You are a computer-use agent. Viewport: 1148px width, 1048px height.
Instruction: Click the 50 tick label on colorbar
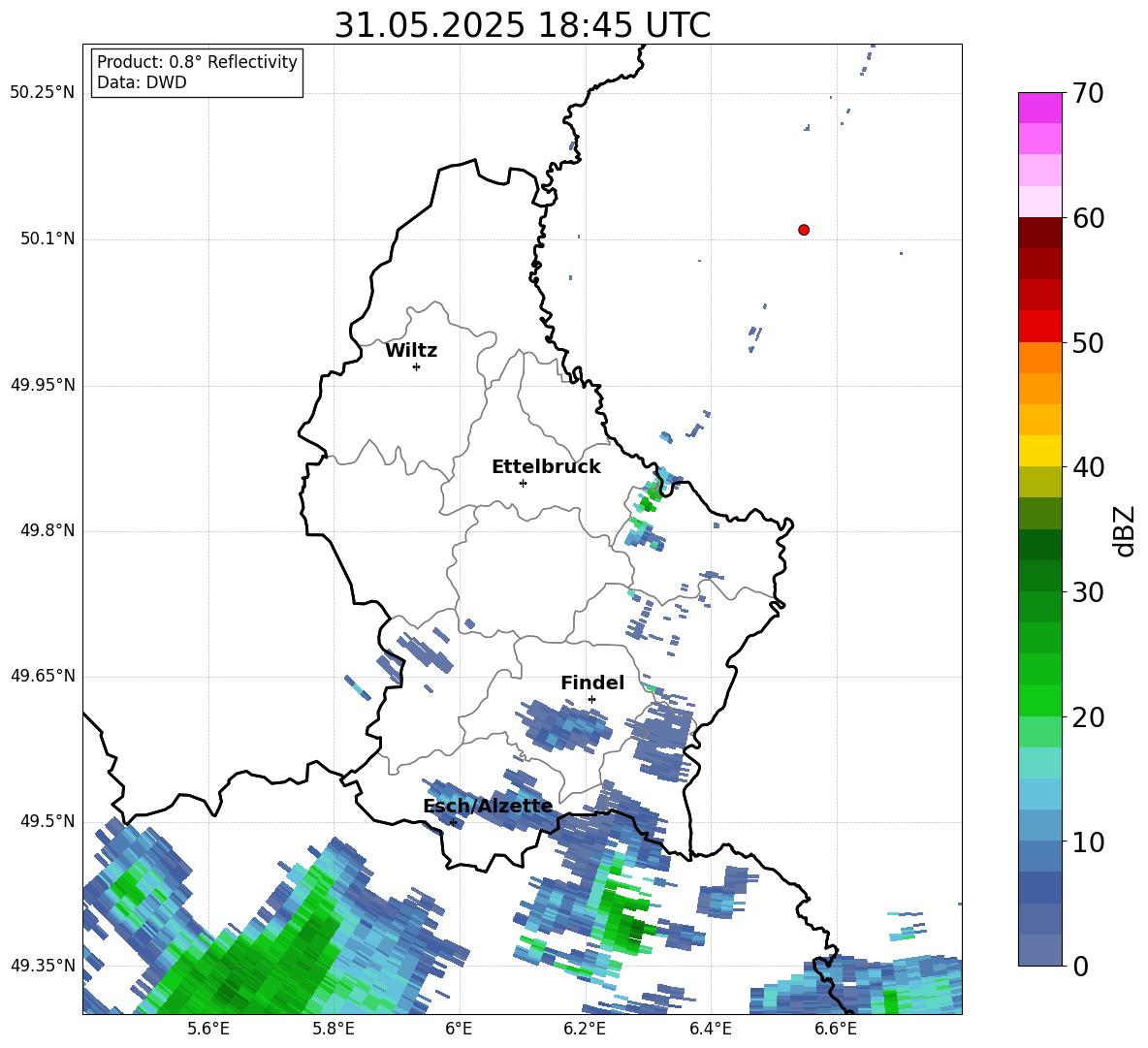[1089, 343]
